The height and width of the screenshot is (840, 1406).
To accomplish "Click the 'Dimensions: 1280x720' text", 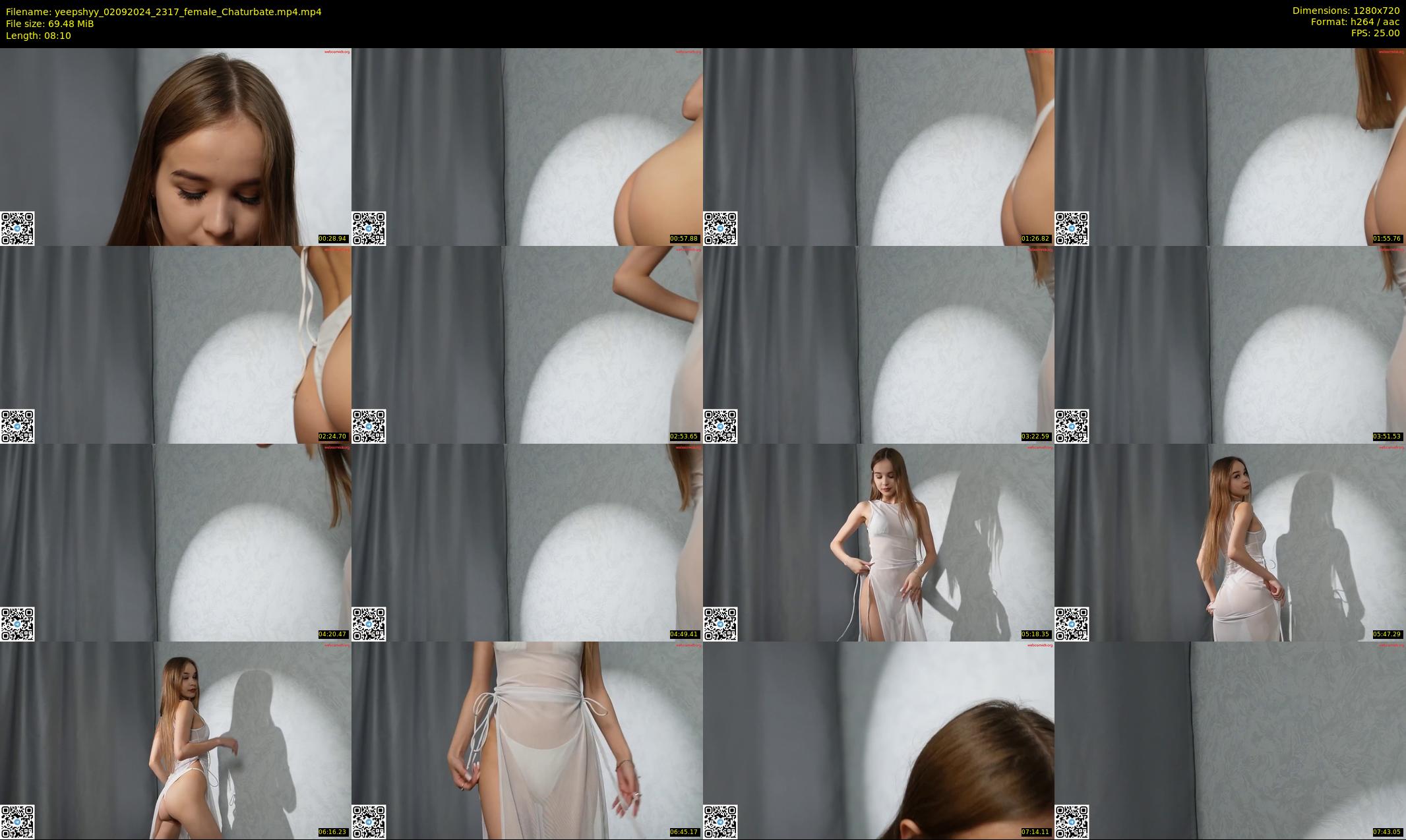I will [x=1346, y=11].
